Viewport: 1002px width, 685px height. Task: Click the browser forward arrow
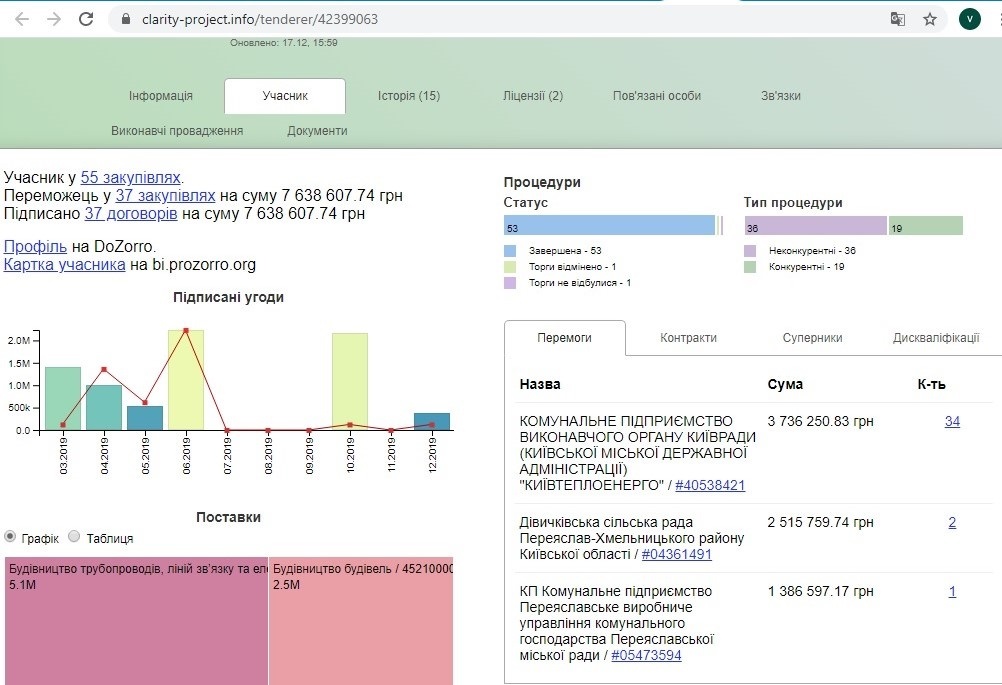coord(54,19)
